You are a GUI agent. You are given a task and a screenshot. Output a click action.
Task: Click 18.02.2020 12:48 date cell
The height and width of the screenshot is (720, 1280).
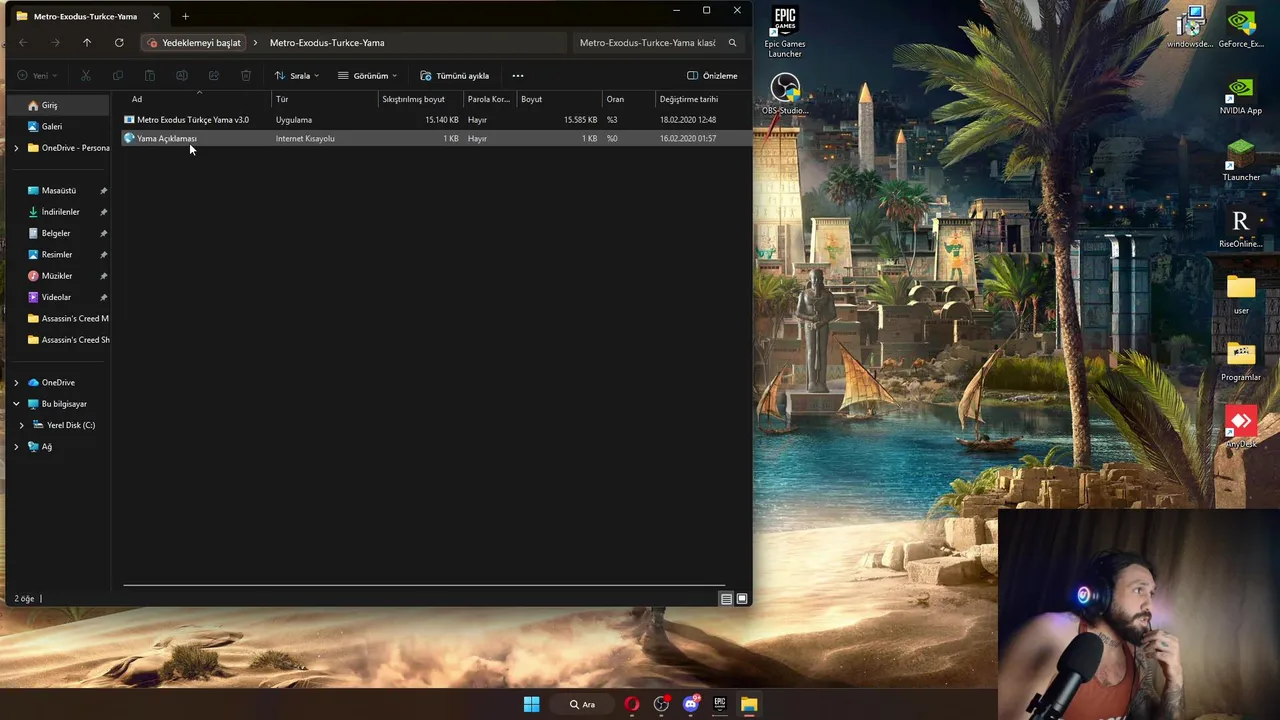click(688, 120)
